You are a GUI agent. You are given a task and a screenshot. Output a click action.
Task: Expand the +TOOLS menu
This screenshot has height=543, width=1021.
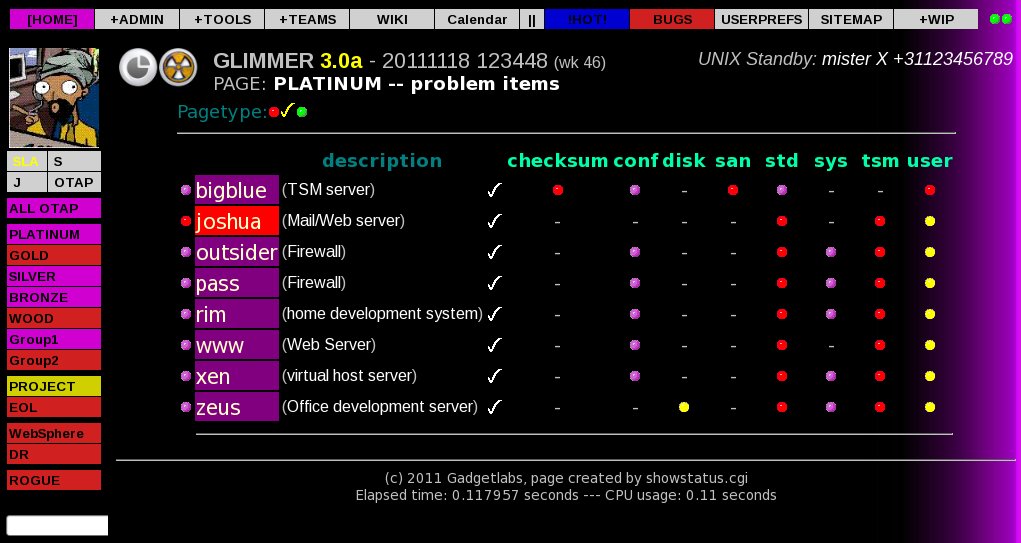point(222,19)
